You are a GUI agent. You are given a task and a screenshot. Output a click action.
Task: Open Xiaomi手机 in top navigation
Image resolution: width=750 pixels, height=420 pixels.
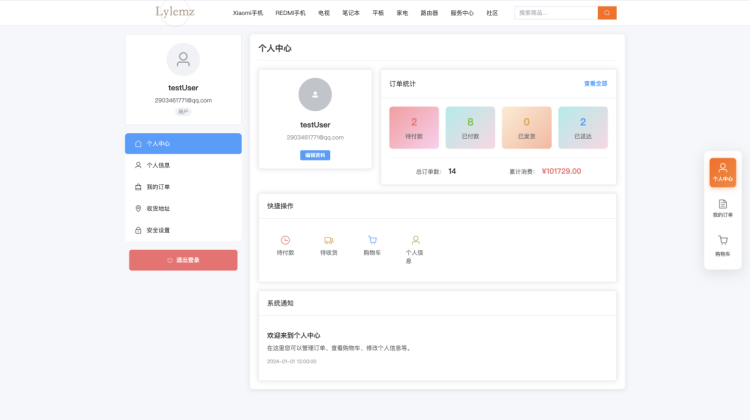click(248, 13)
